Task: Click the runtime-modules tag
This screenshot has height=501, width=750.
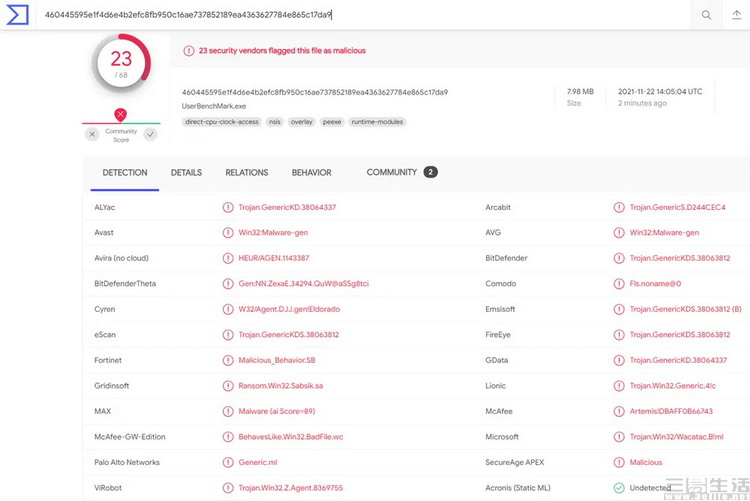Action: [377, 122]
